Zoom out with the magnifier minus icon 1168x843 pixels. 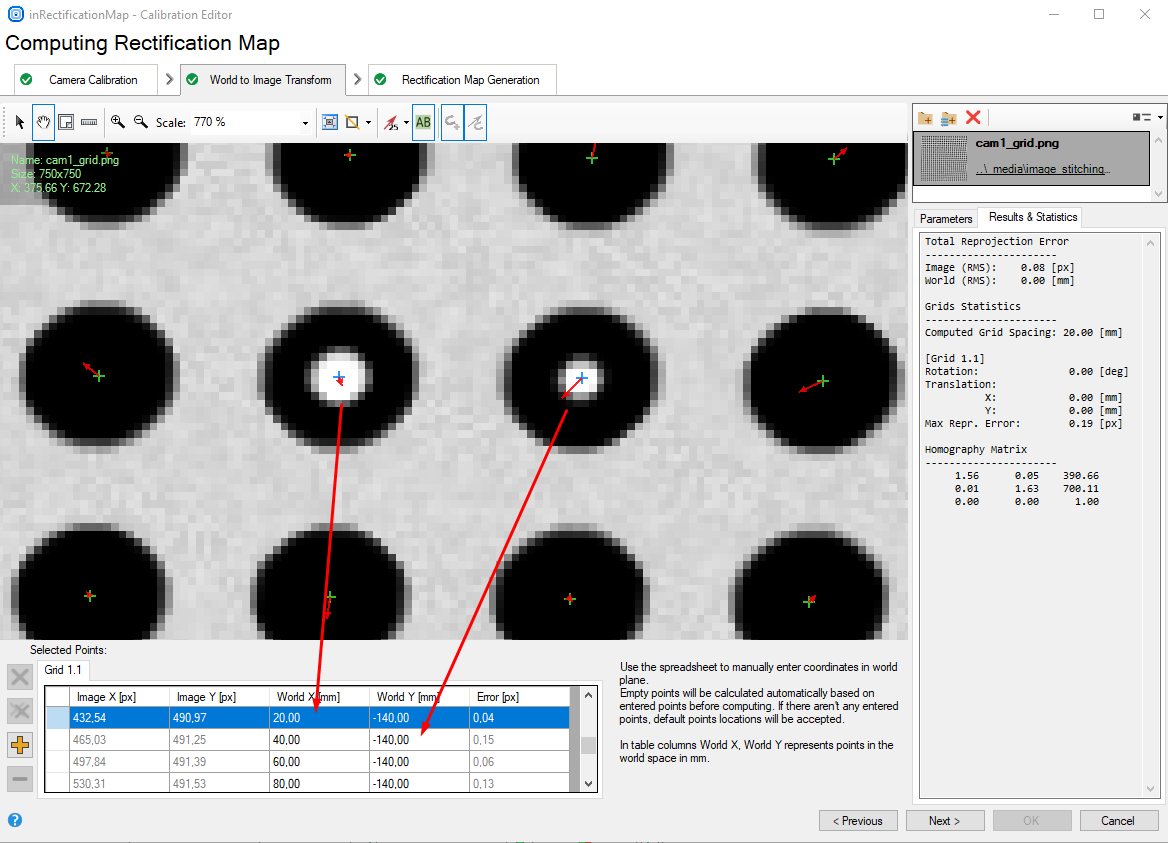point(141,122)
